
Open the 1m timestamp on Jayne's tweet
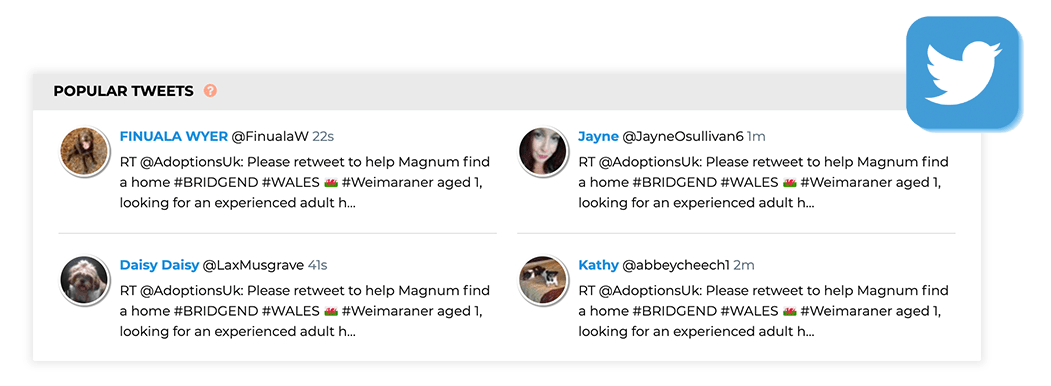tap(756, 137)
